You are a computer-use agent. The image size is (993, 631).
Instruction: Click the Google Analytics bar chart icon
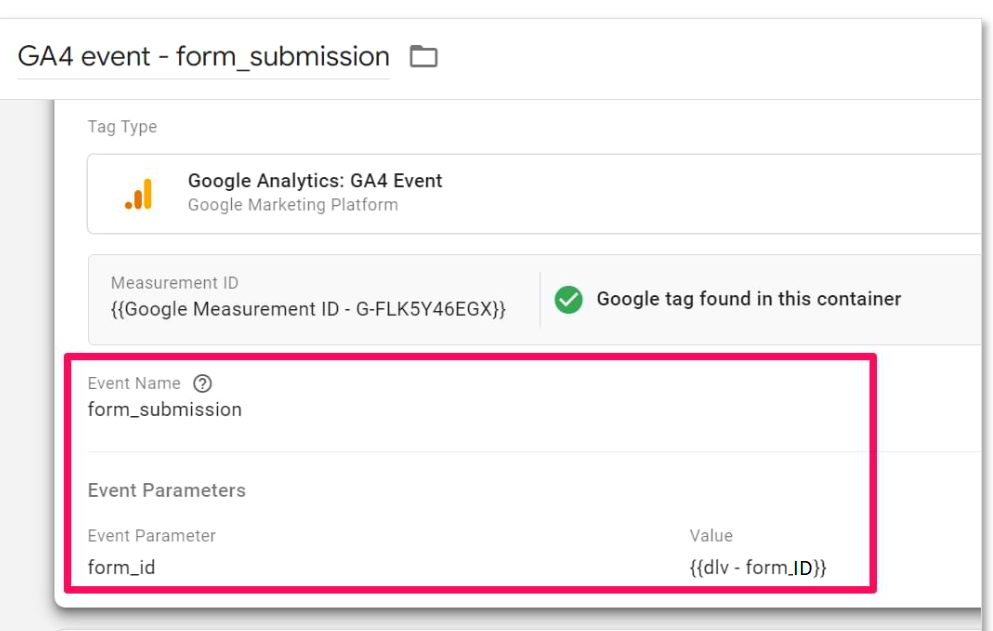pyautogui.click(x=139, y=194)
